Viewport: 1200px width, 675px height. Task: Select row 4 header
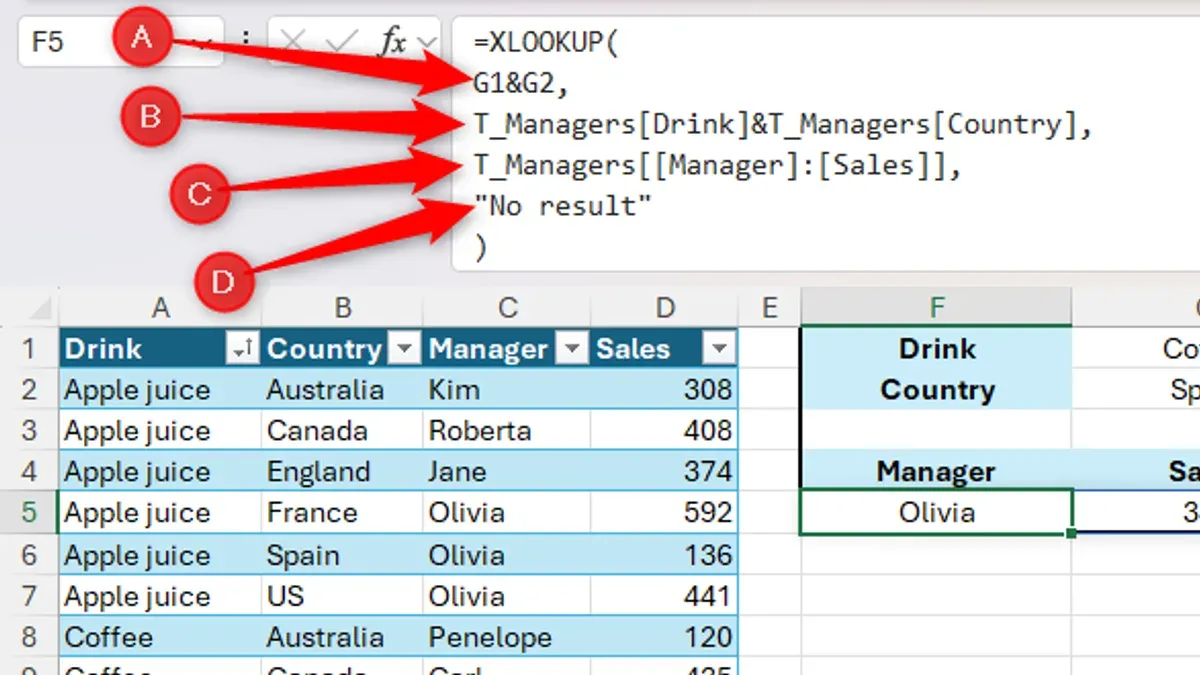[29, 472]
